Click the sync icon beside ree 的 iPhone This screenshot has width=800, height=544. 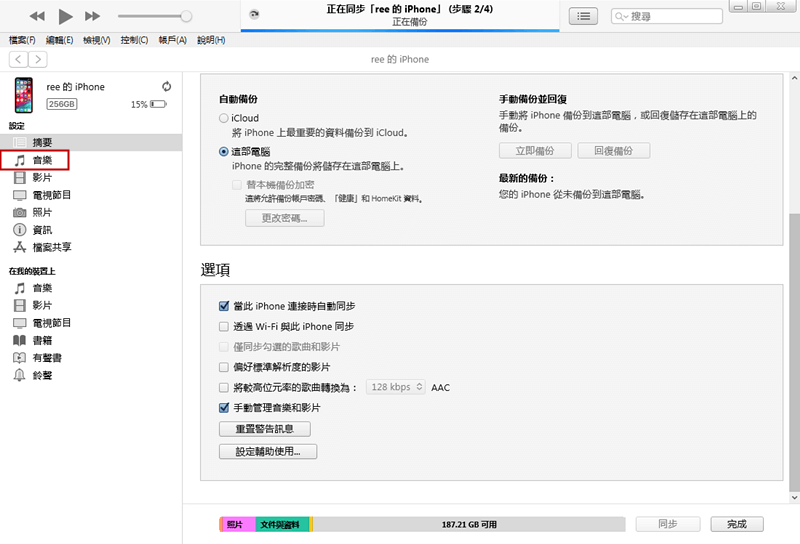coord(166,86)
